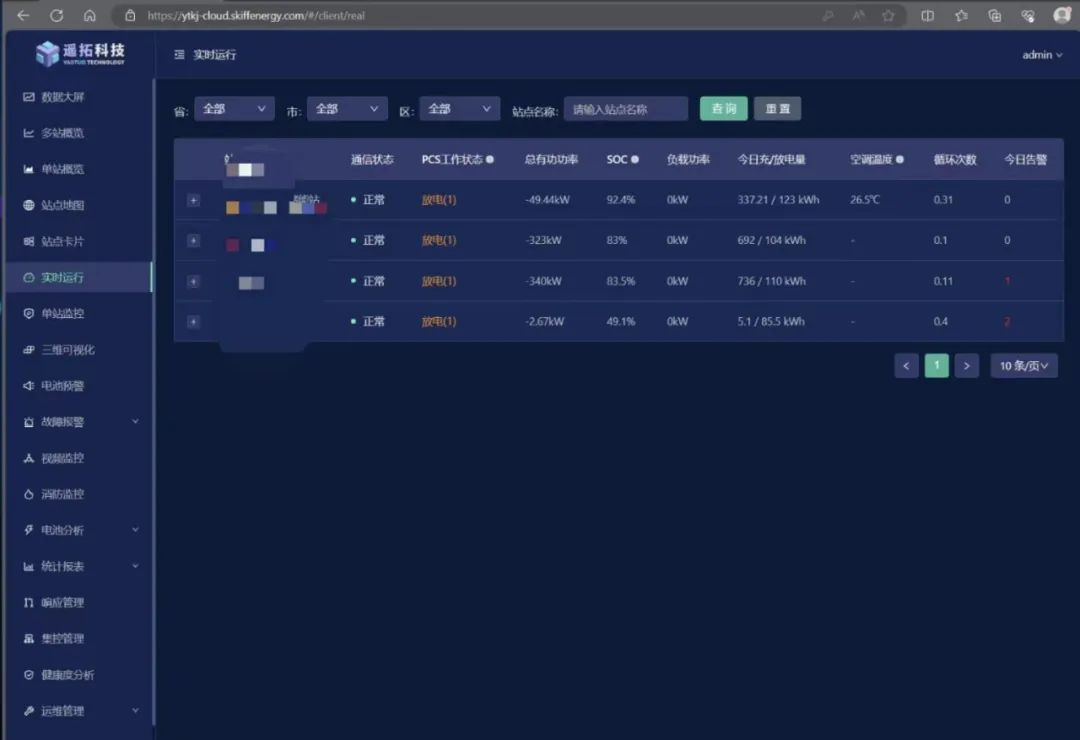Open the 省 province dropdown
This screenshot has height=740, width=1080.
pos(234,109)
